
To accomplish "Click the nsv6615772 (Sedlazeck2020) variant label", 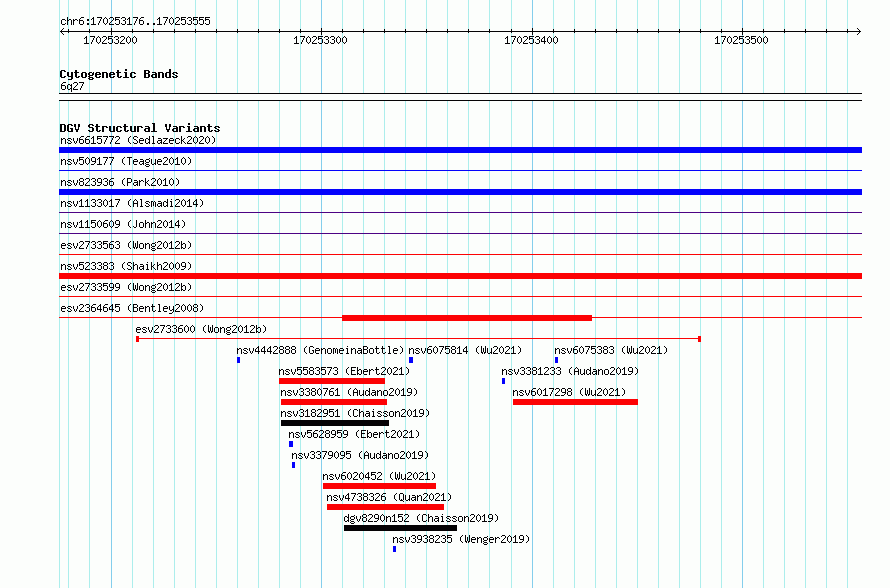I will 138,140.
